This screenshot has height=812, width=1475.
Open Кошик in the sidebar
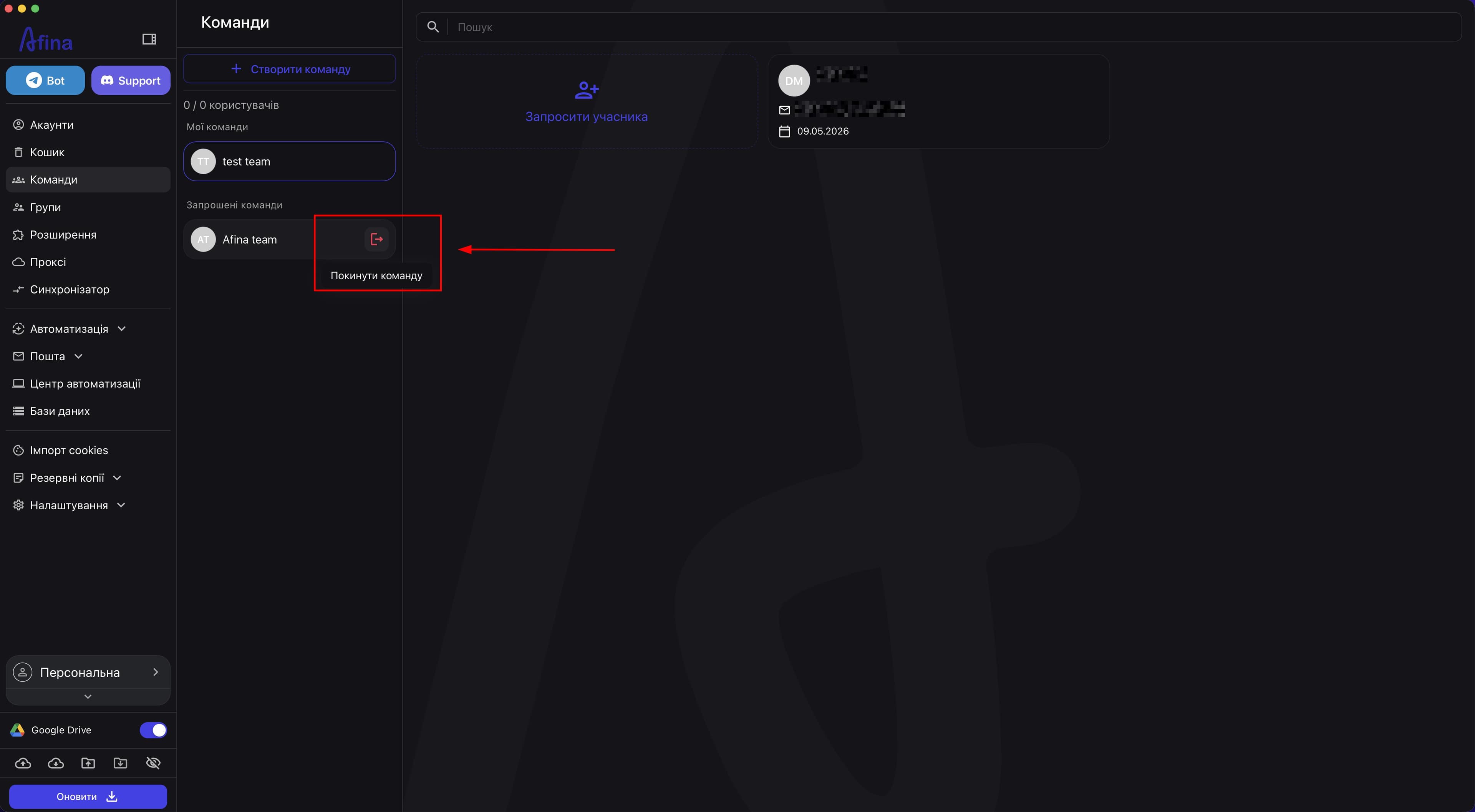click(88, 152)
